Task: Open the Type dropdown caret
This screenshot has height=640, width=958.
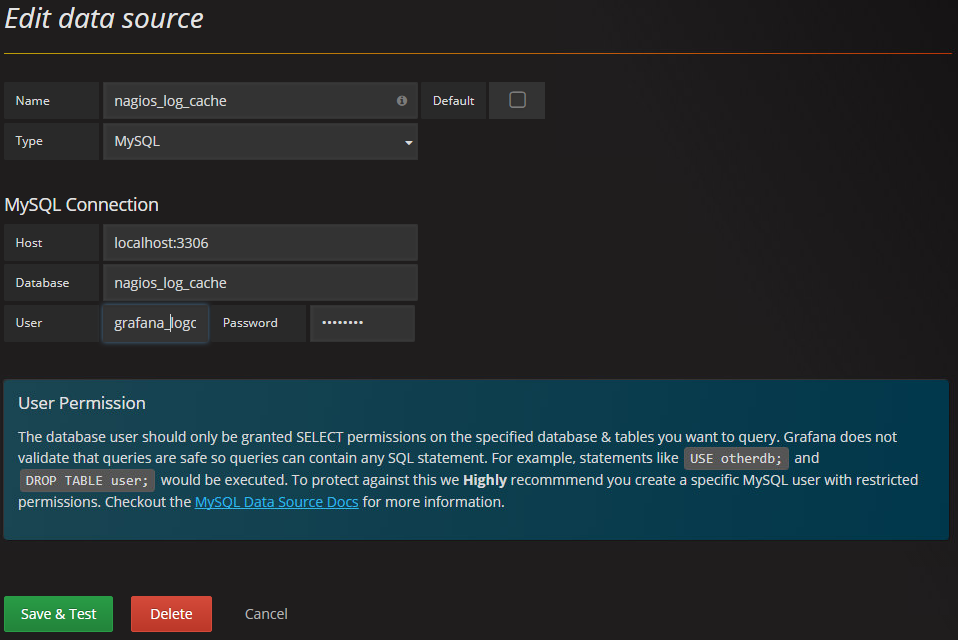Action: point(408,141)
